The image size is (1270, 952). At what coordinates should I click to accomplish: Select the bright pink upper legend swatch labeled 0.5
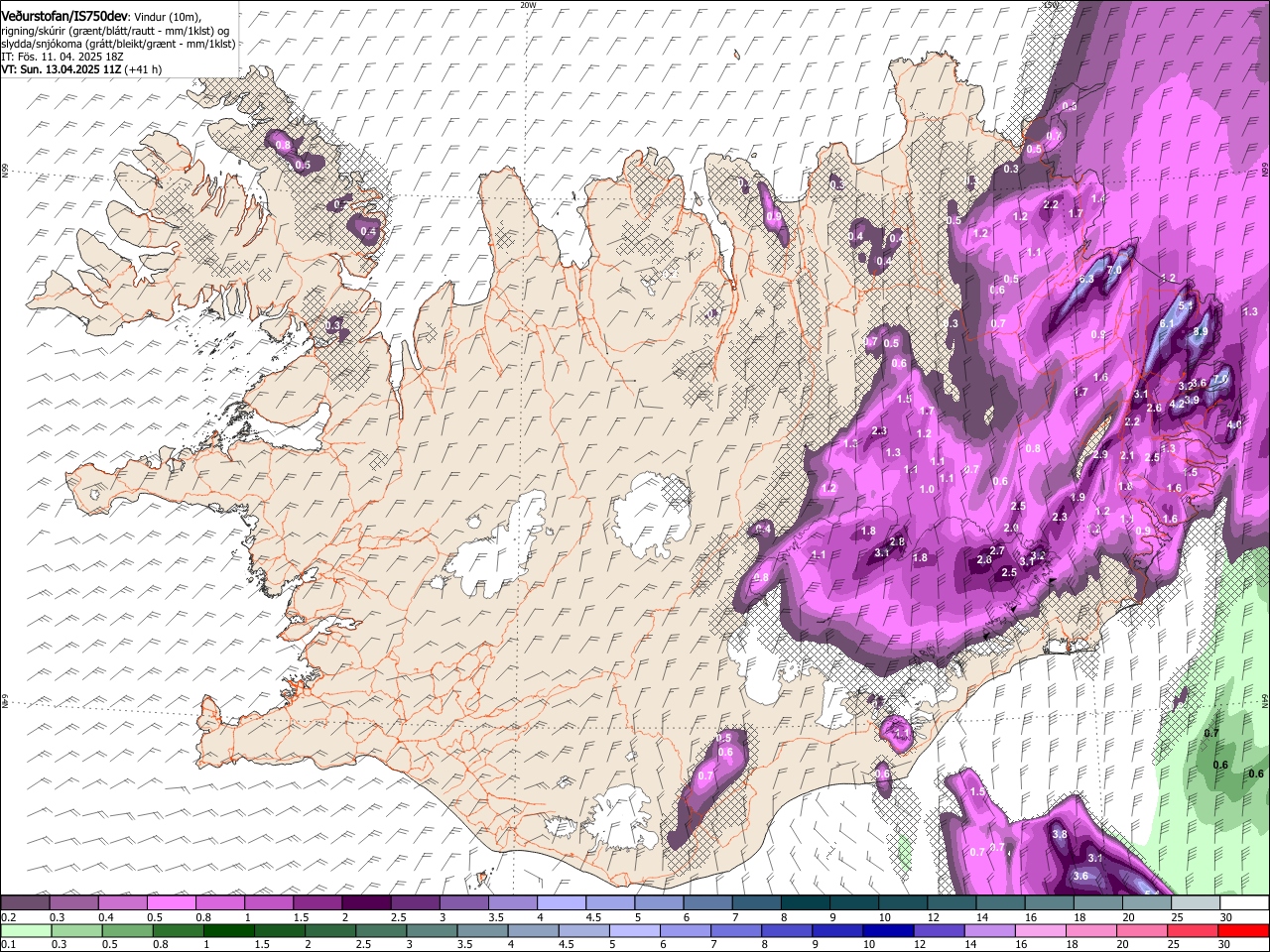[x=171, y=903]
